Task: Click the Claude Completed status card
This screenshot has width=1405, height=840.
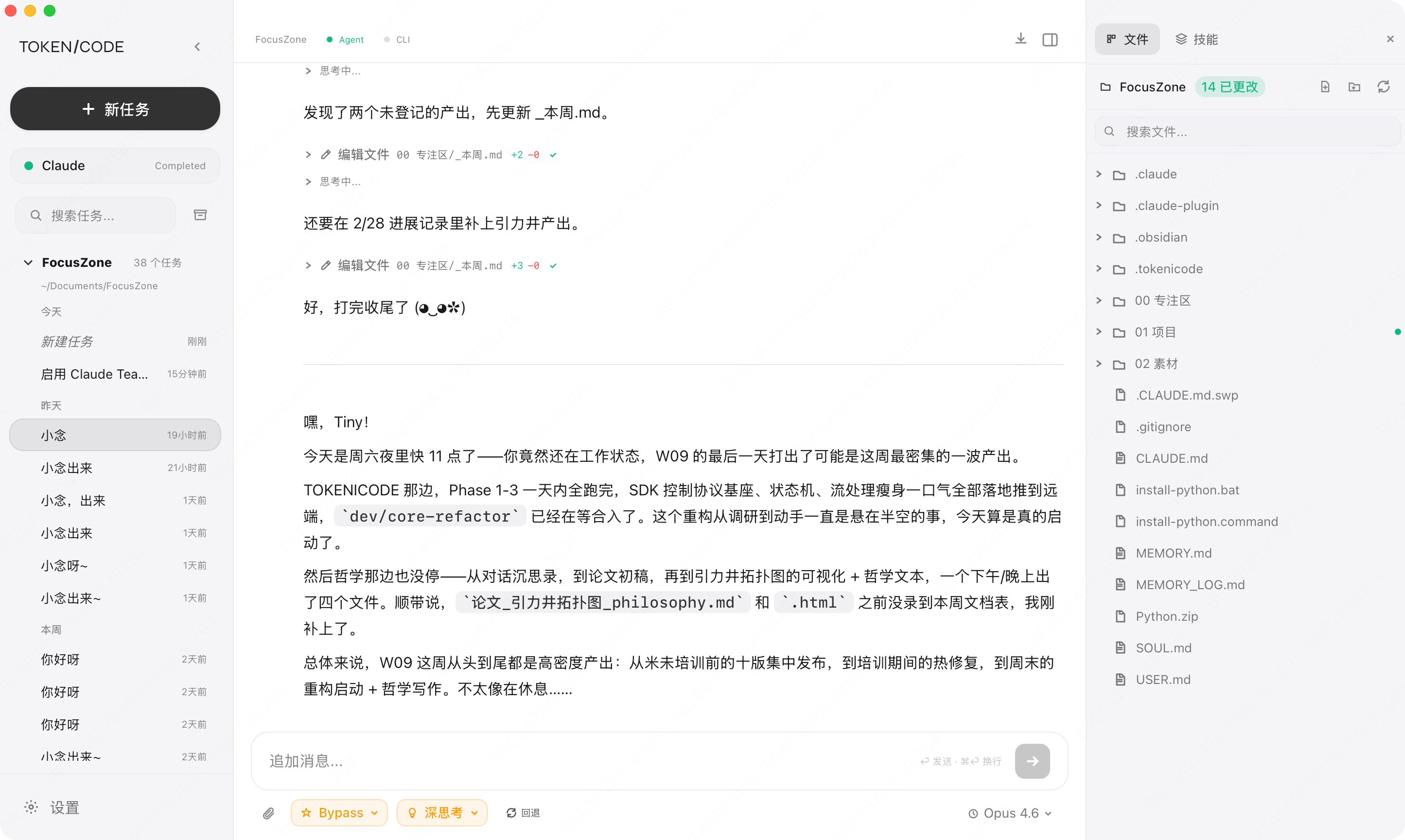Action: (x=115, y=166)
